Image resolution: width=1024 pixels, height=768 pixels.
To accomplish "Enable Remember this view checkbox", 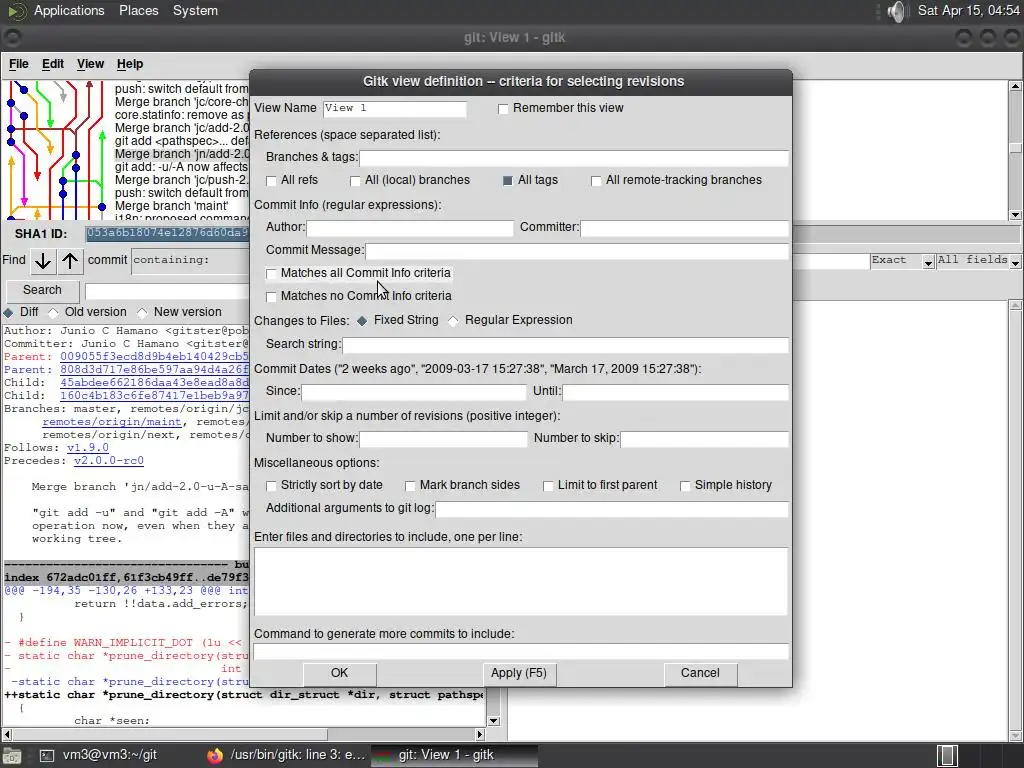I will (x=503, y=109).
